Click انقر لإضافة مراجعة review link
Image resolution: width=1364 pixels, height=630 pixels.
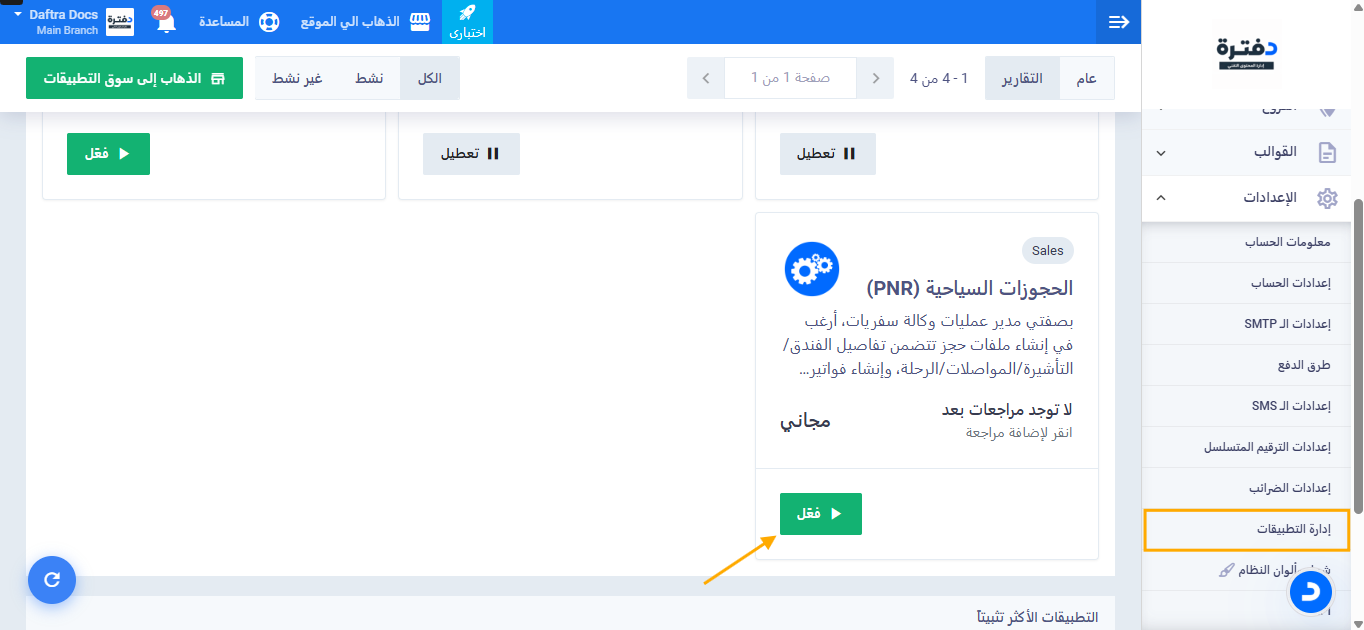point(1019,433)
